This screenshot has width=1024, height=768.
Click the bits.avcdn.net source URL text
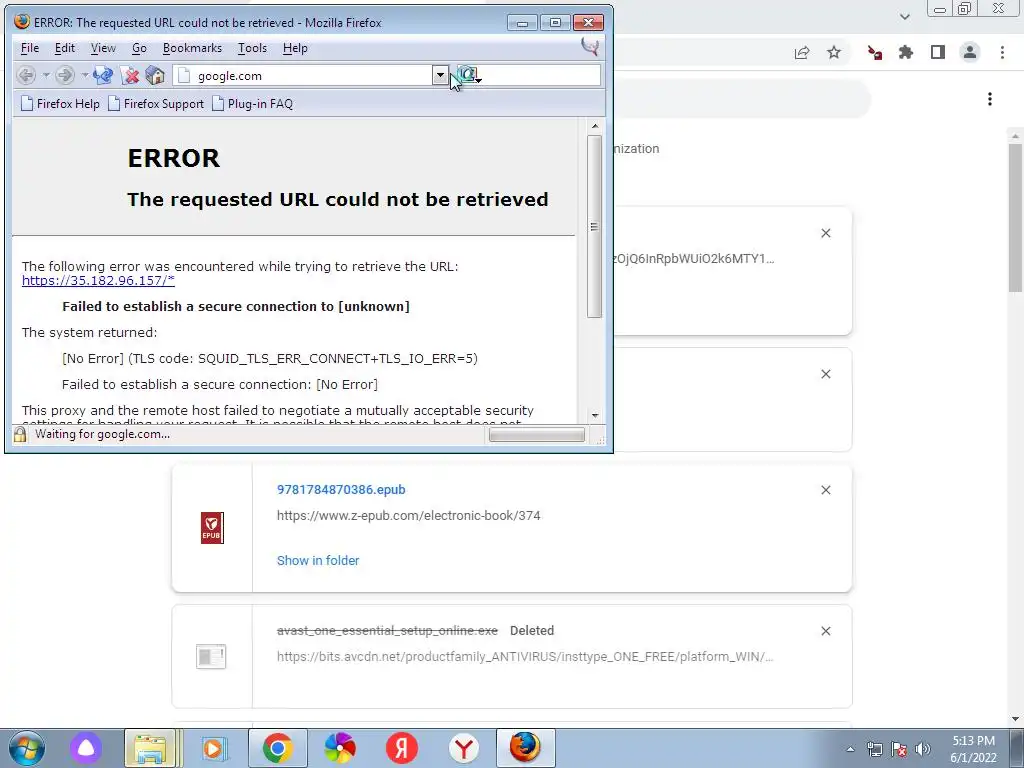(525, 656)
